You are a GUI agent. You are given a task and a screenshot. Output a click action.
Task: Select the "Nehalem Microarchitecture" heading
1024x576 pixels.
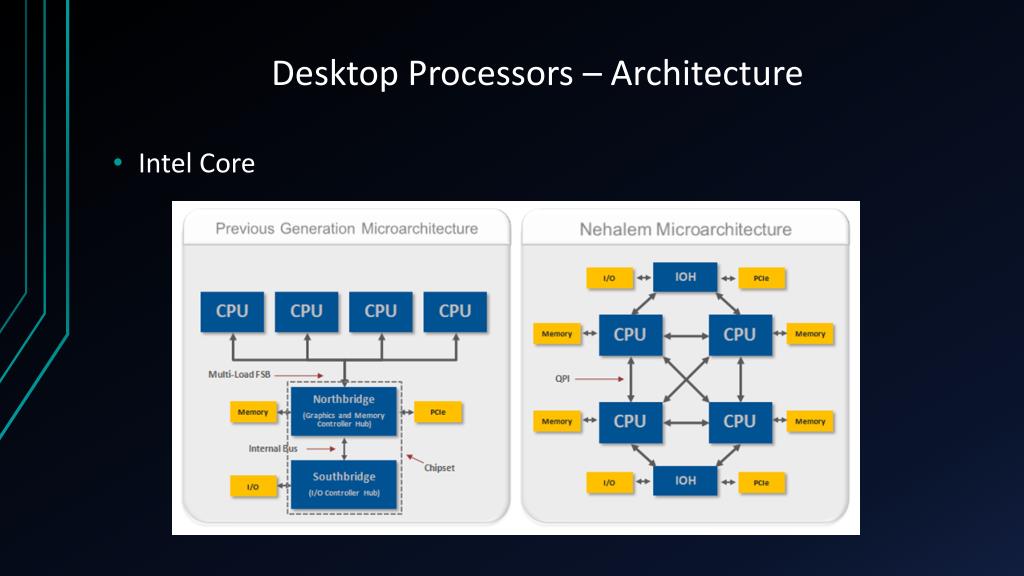[685, 229]
